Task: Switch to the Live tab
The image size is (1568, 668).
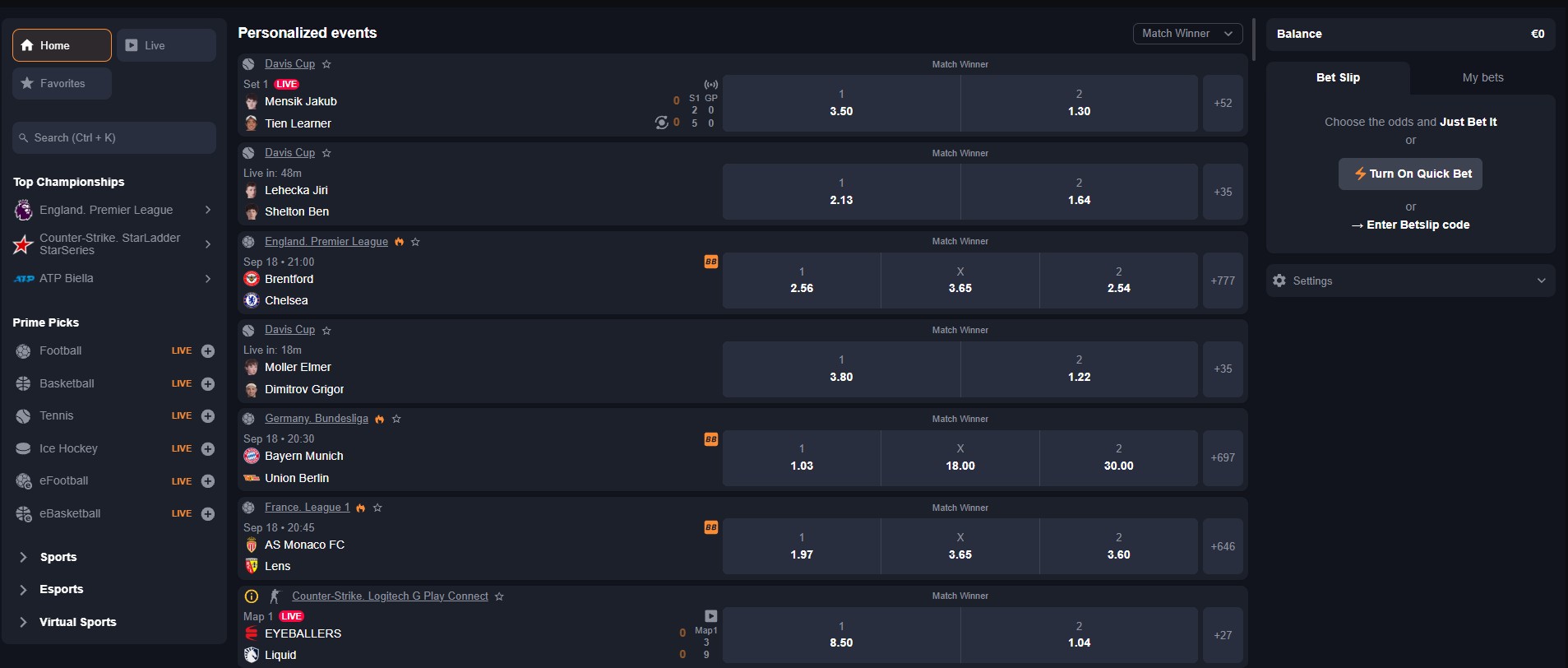Action: (x=166, y=45)
